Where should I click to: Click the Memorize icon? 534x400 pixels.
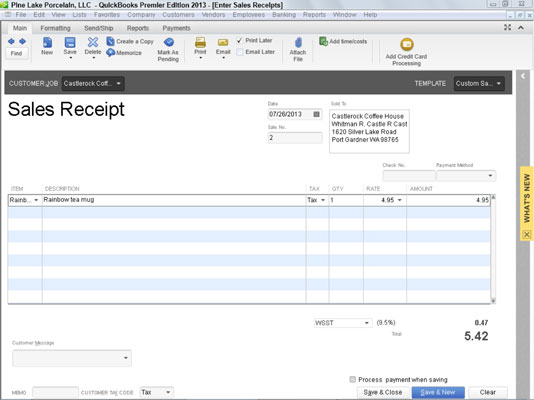110,52
